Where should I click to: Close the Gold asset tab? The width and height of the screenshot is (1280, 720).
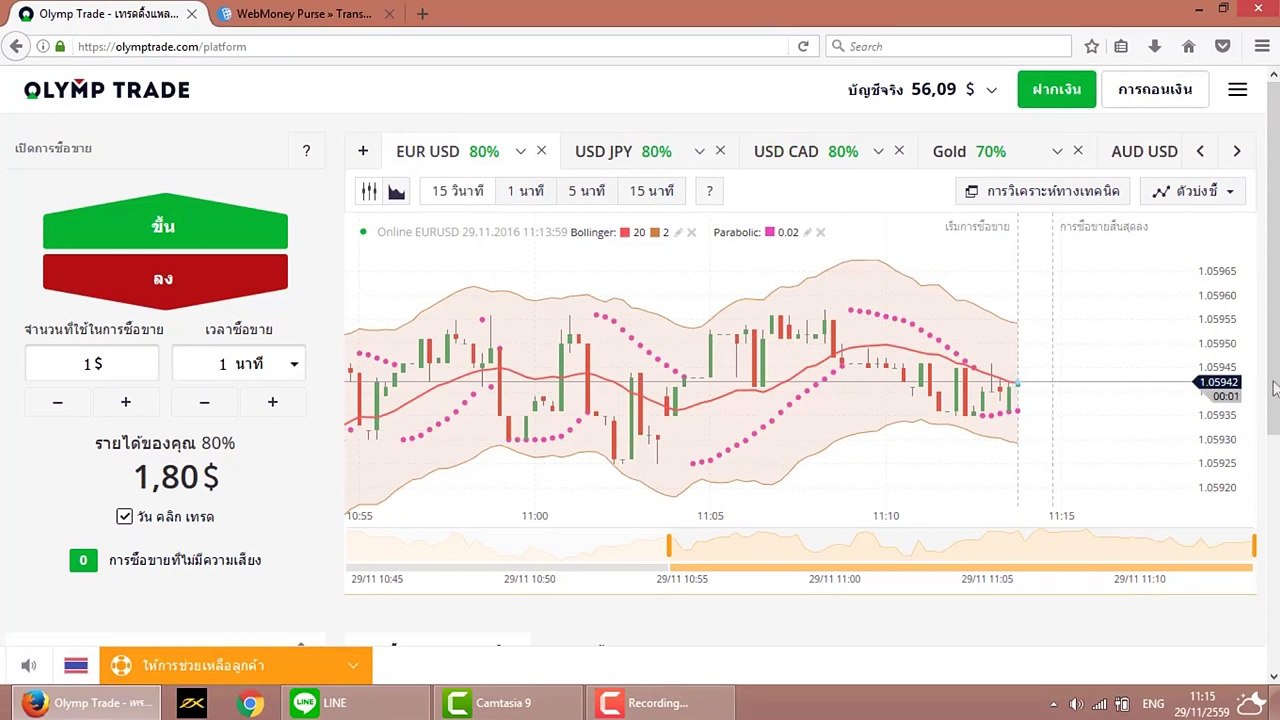1078,151
